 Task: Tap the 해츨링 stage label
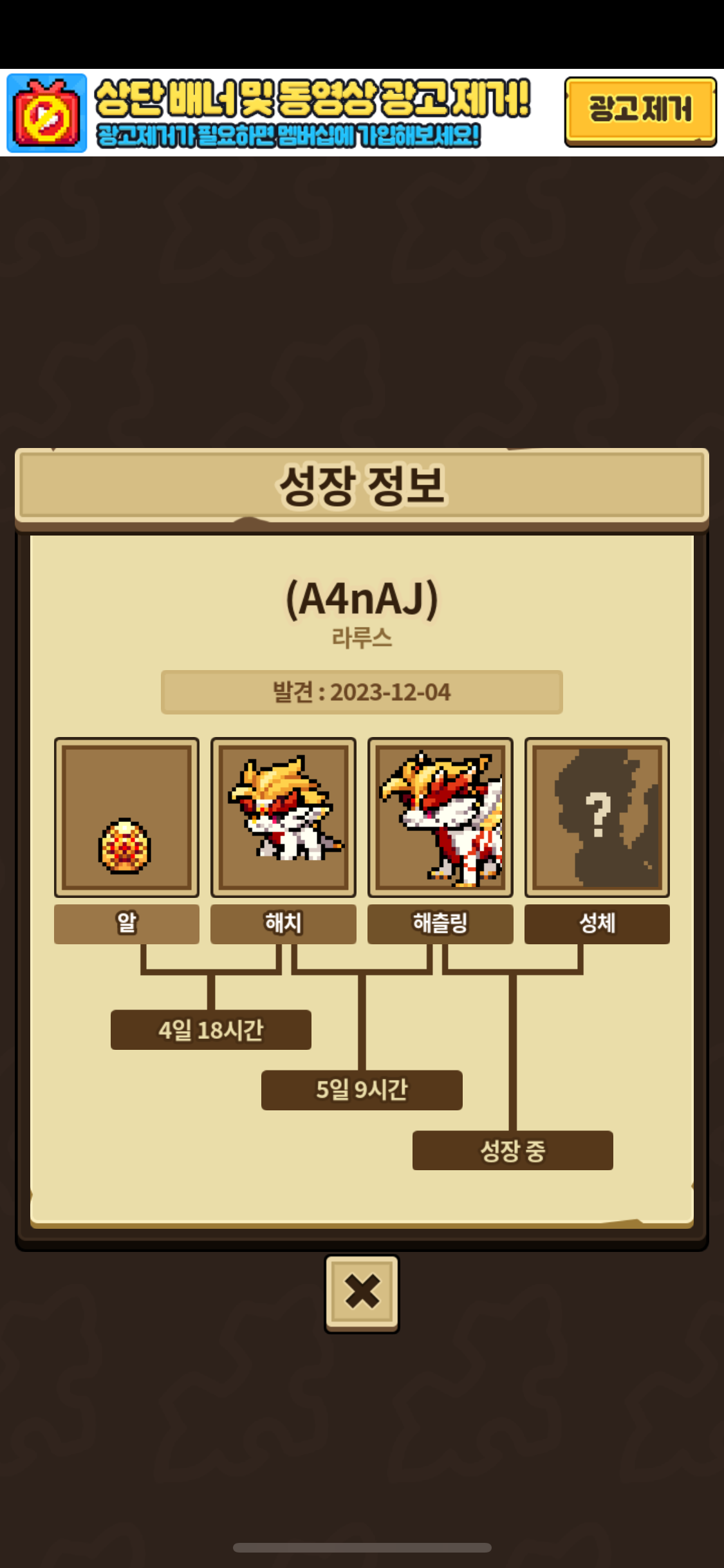point(440,924)
